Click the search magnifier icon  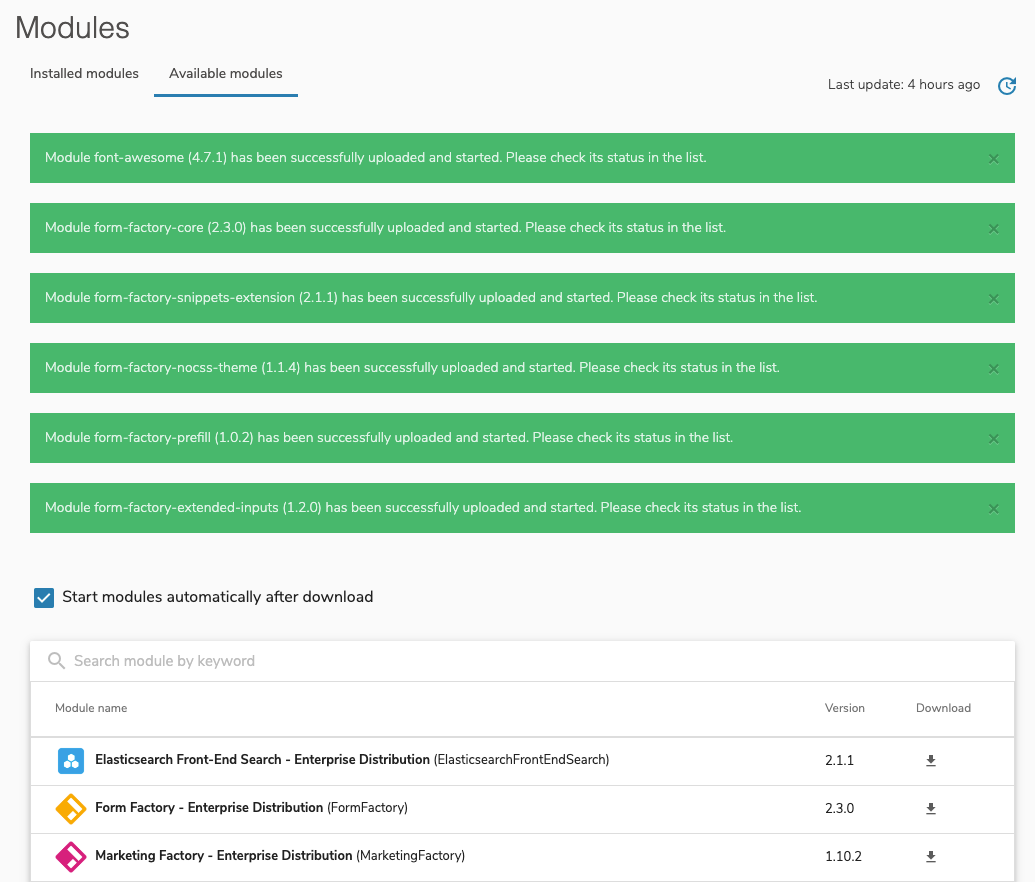[x=56, y=660]
